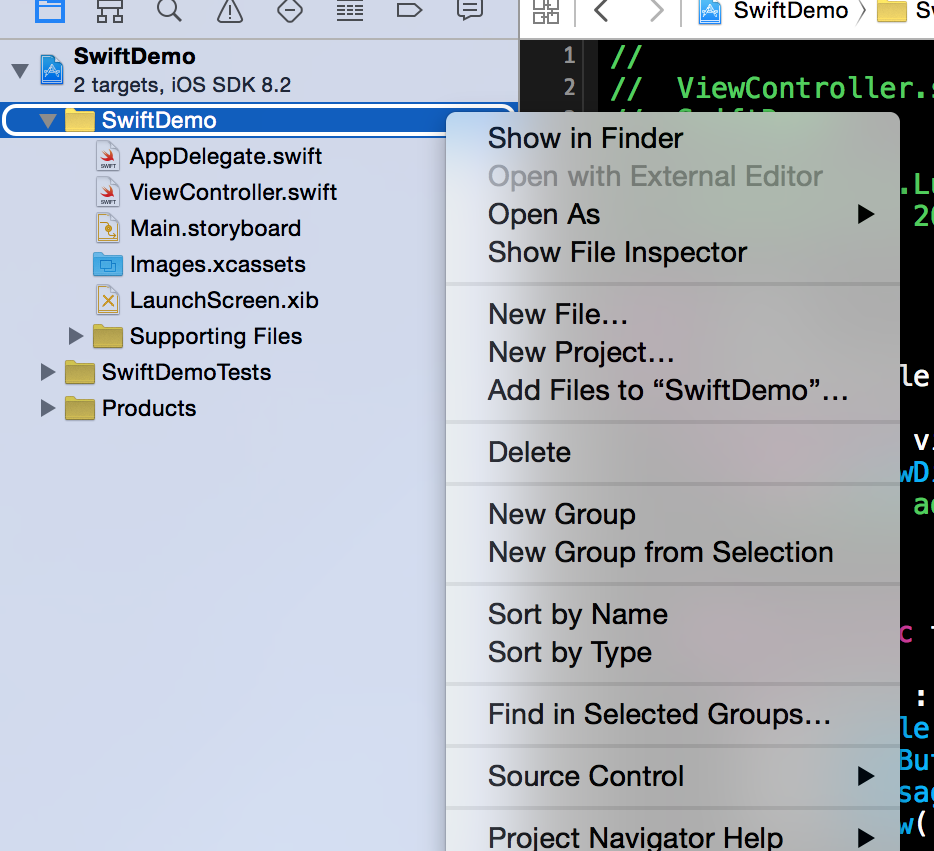Click the Open As menu label
Screen dimensions: 934x851
tap(544, 214)
